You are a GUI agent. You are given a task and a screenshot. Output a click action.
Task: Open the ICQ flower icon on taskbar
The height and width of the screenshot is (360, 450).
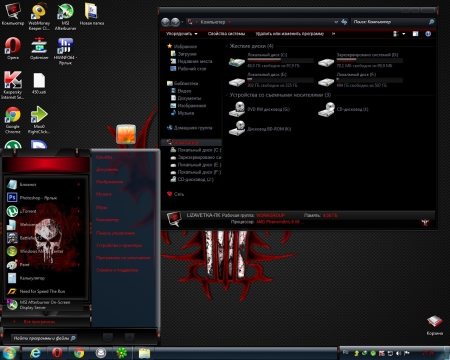122,353
